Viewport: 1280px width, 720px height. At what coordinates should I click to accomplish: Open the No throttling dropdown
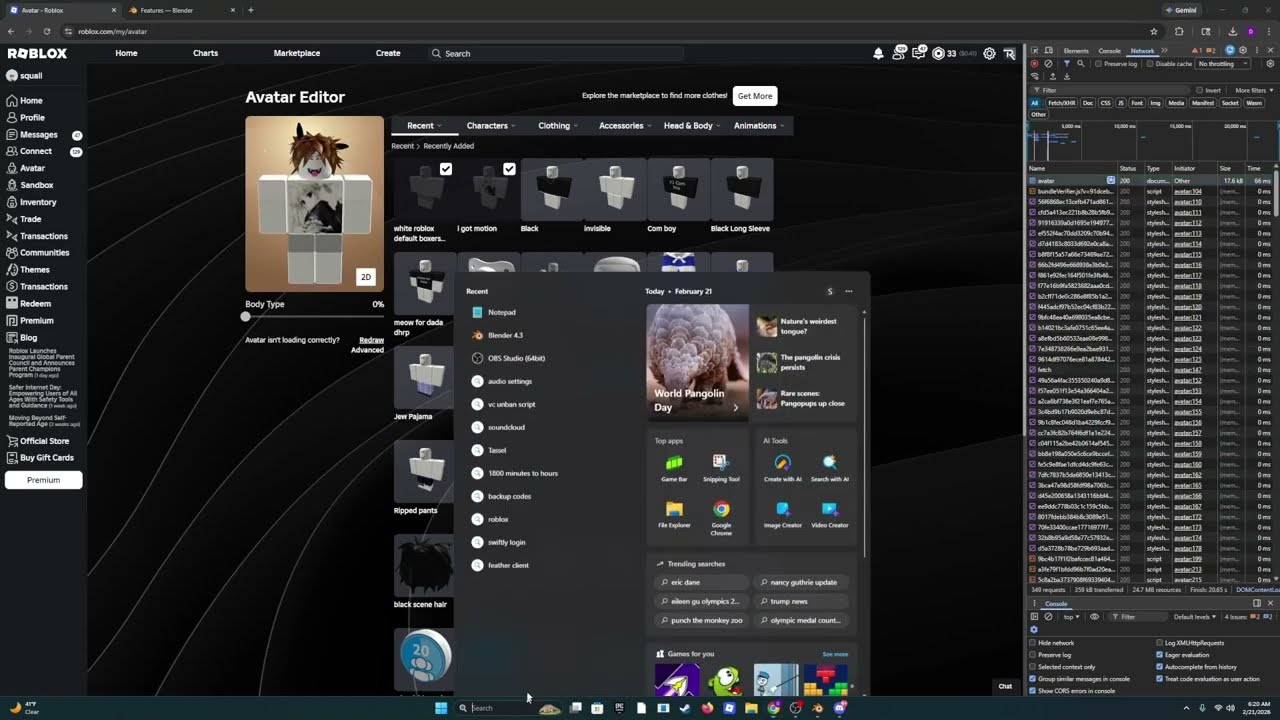pyautogui.click(x=1222, y=64)
